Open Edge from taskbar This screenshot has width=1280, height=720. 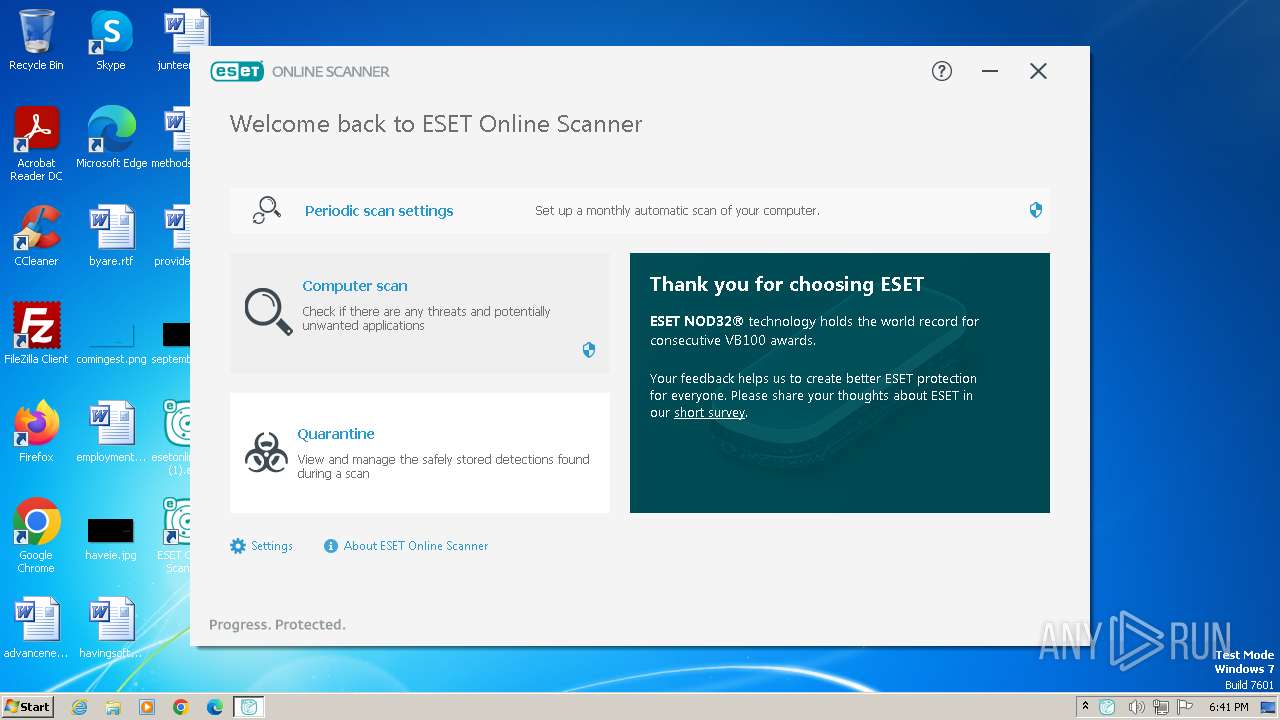[x=215, y=707]
